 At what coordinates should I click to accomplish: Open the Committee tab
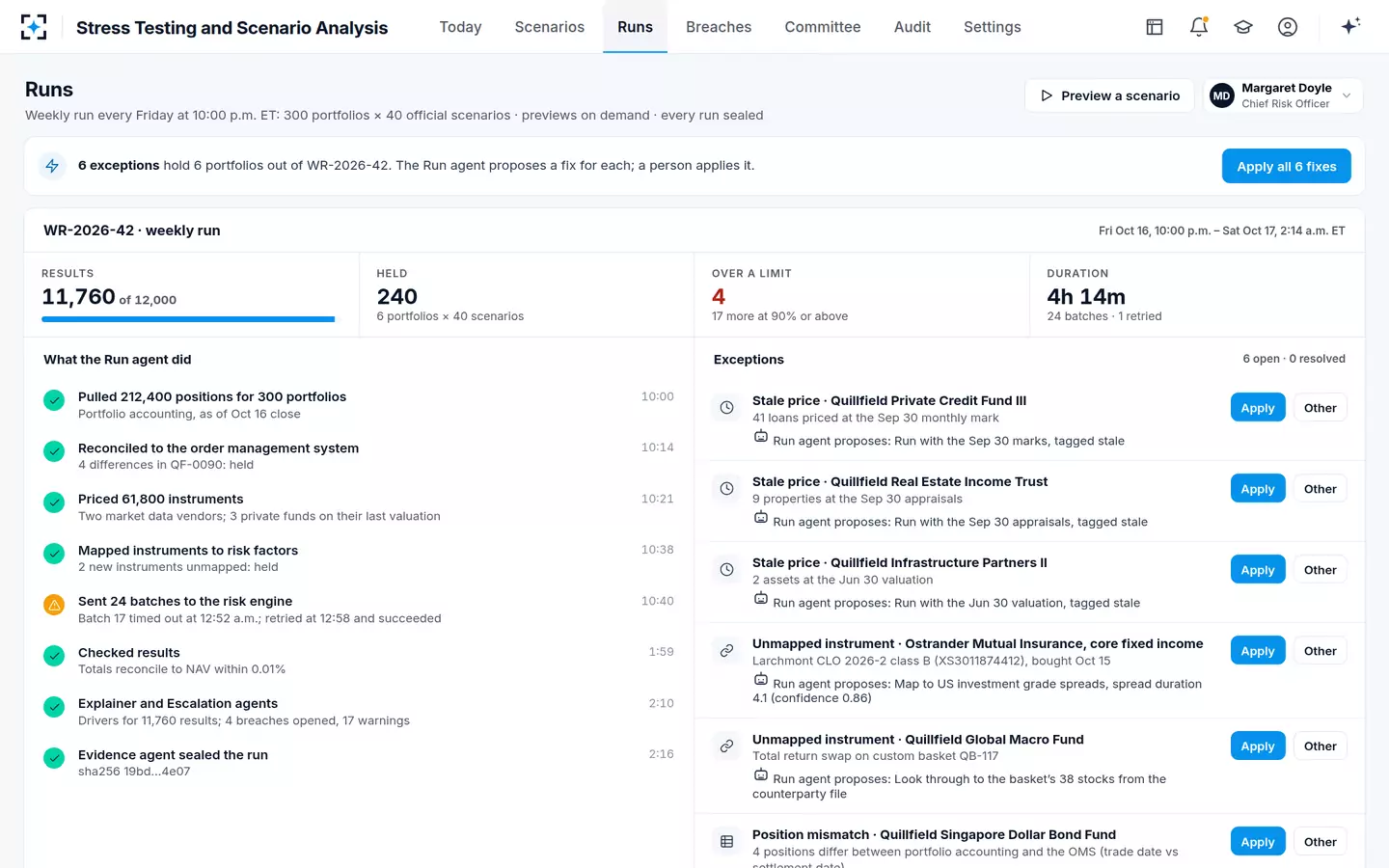(x=823, y=27)
